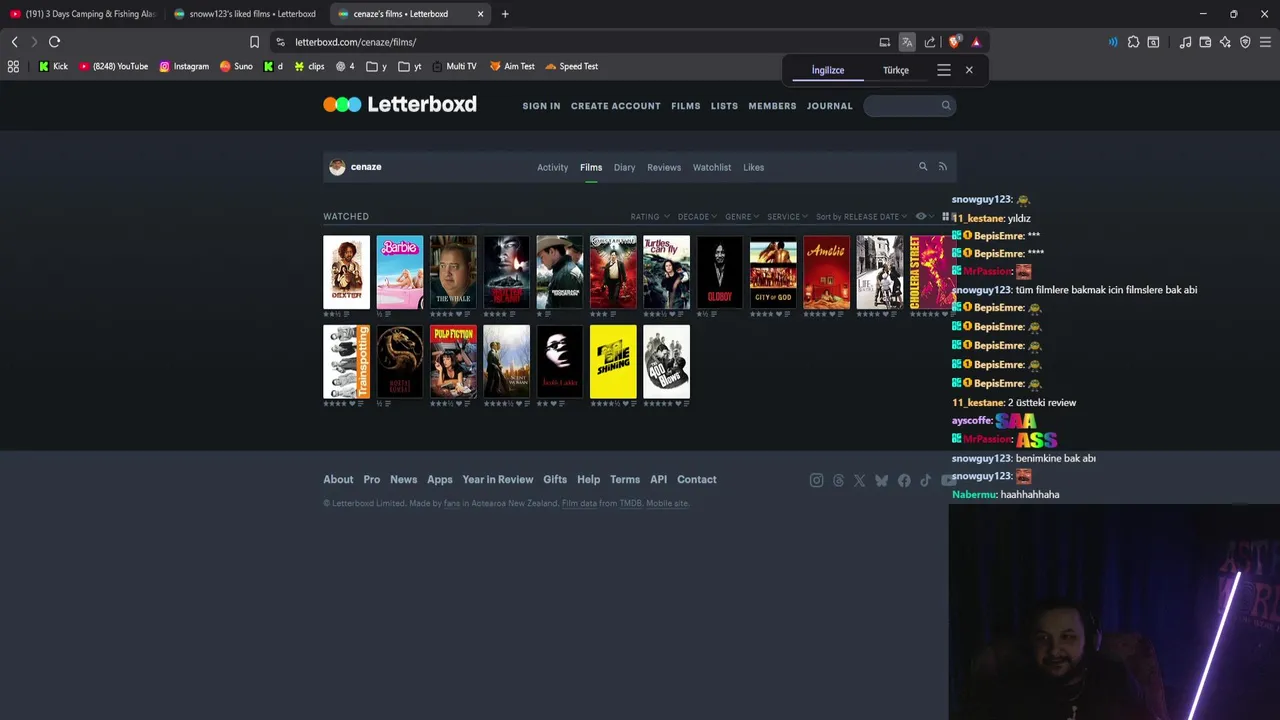The image size is (1280, 720).
Task: Open the Pulp Fiction film poster
Action: click(x=453, y=361)
